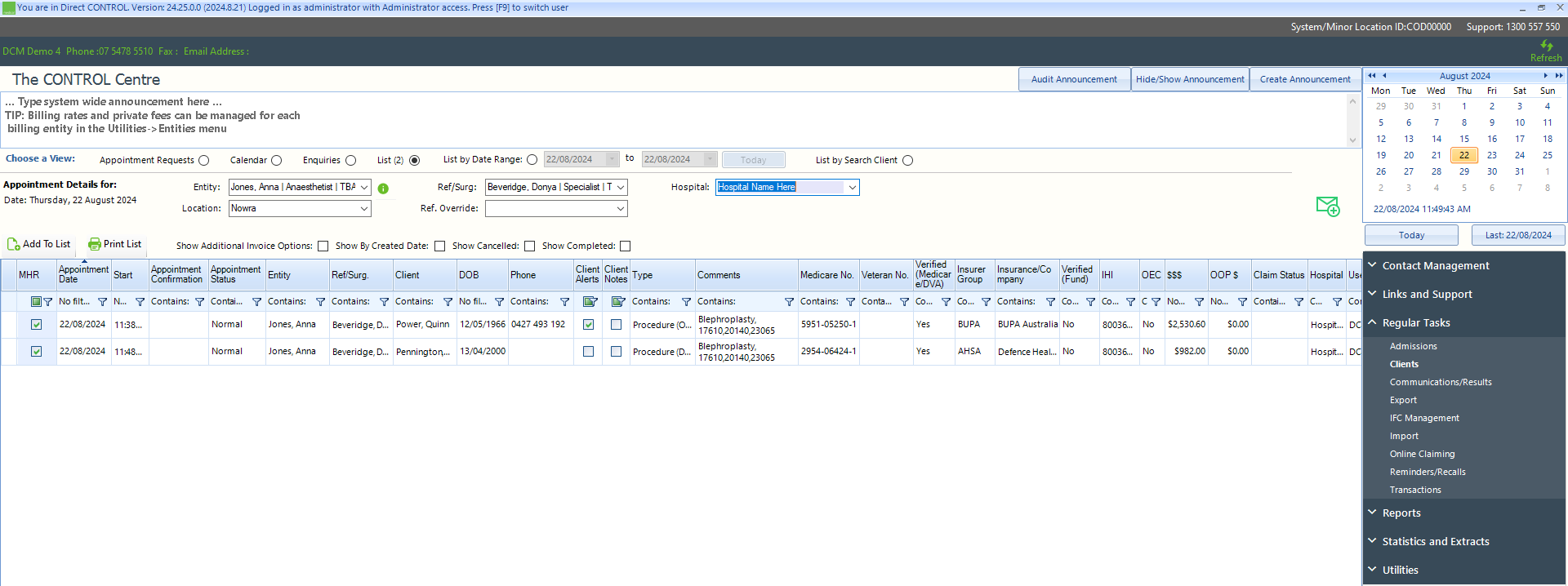The width and height of the screenshot is (1568, 586).
Task: Toggle Client Notes checkbox for Pennington row
Action: (x=617, y=352)
